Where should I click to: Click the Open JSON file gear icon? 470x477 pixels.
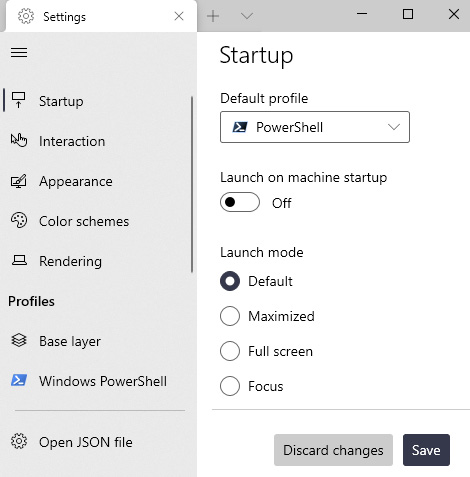click(19, 441)
